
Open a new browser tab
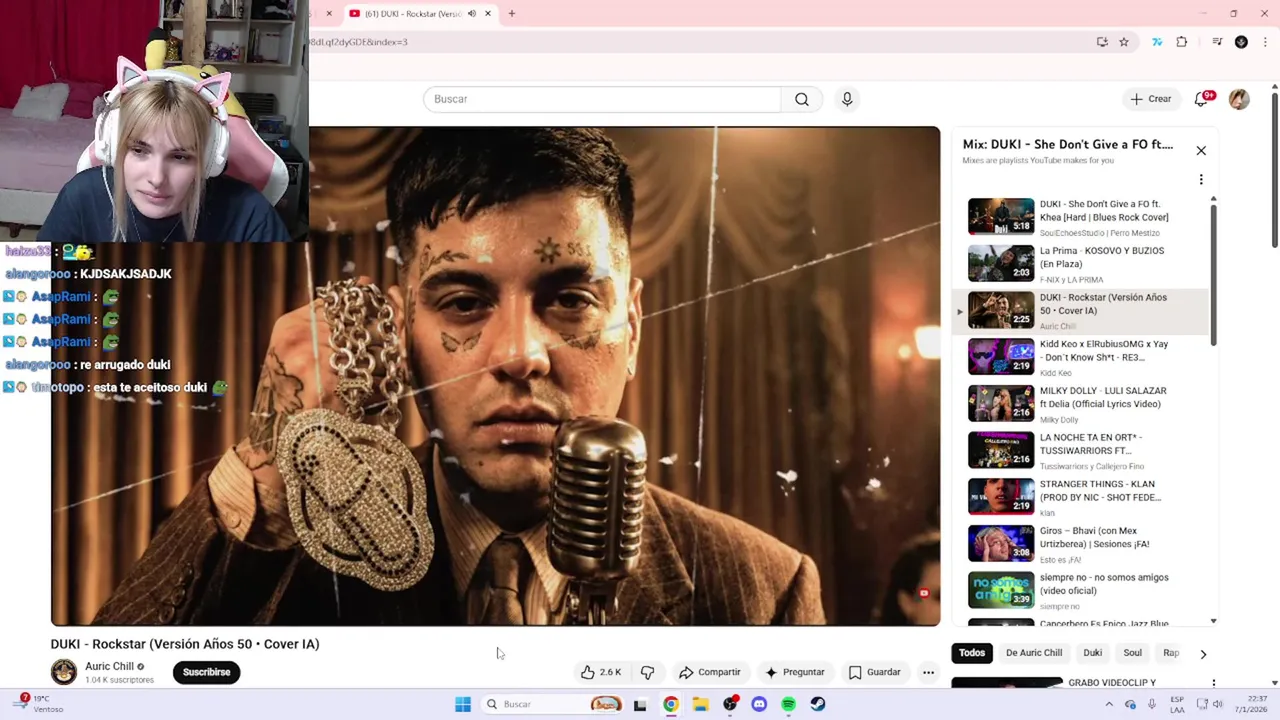pyautogui.click(x=512, y=14)
